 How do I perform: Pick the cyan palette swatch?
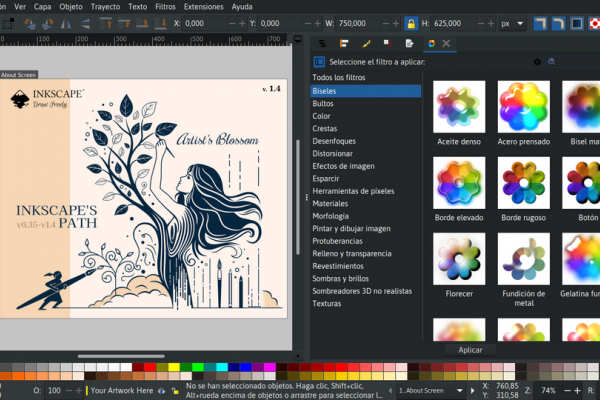click(x=222, y=367)
